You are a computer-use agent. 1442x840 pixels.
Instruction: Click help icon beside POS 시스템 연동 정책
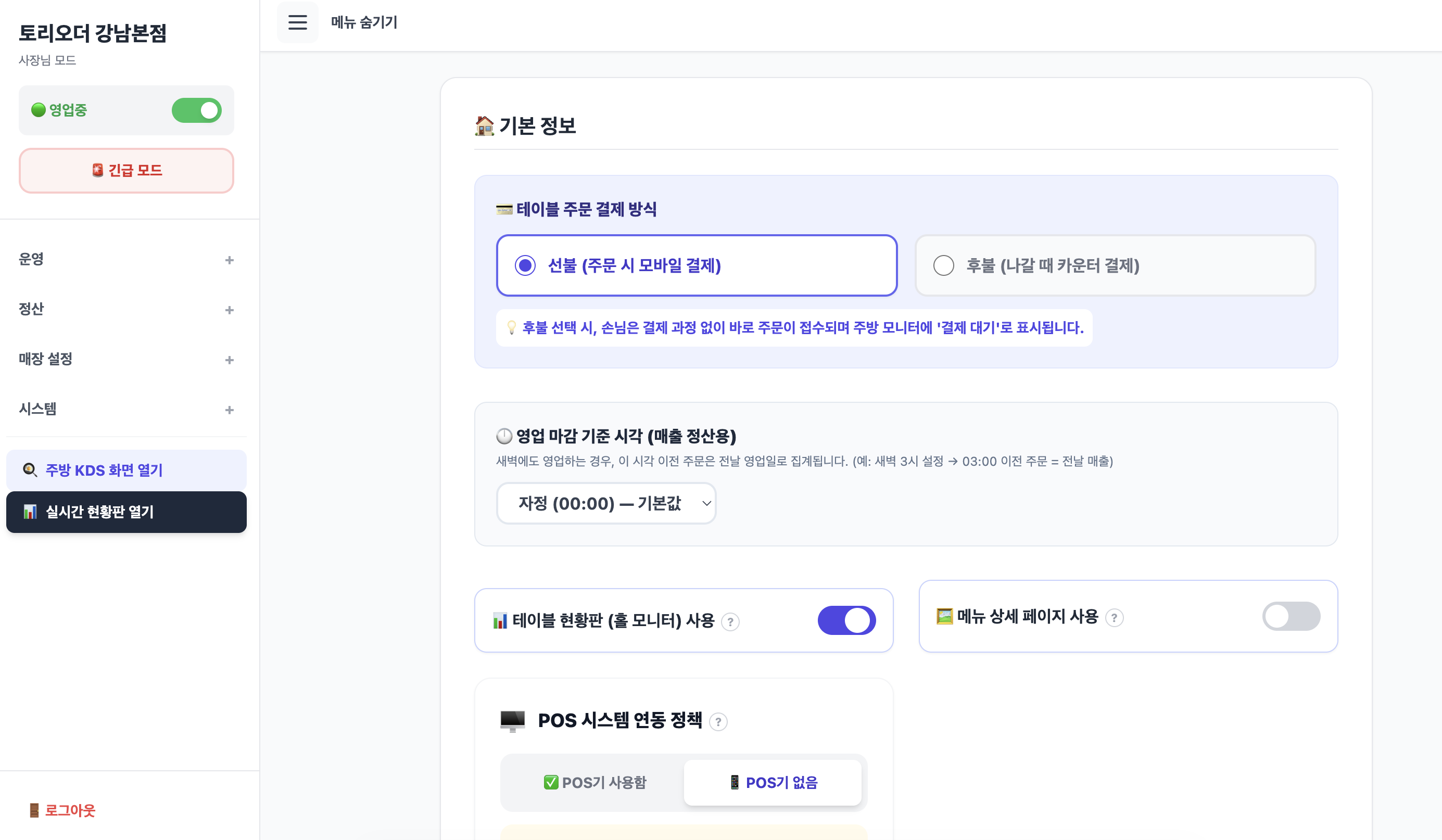click(718, 721)
